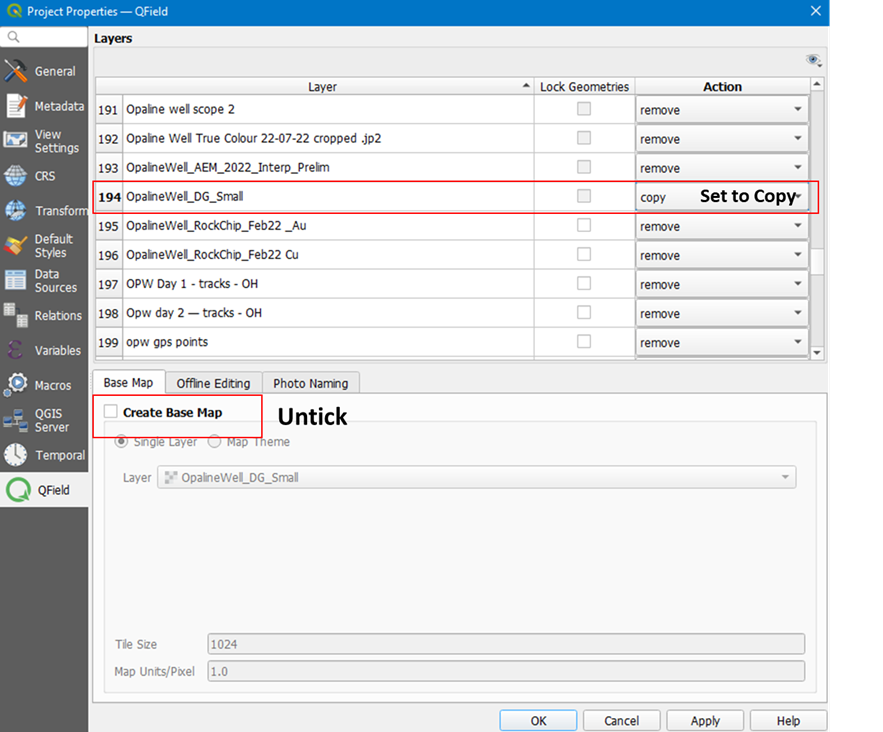Click the Map Units/Pixel field
The image size is (883, 732).
(x=506, y=671)
